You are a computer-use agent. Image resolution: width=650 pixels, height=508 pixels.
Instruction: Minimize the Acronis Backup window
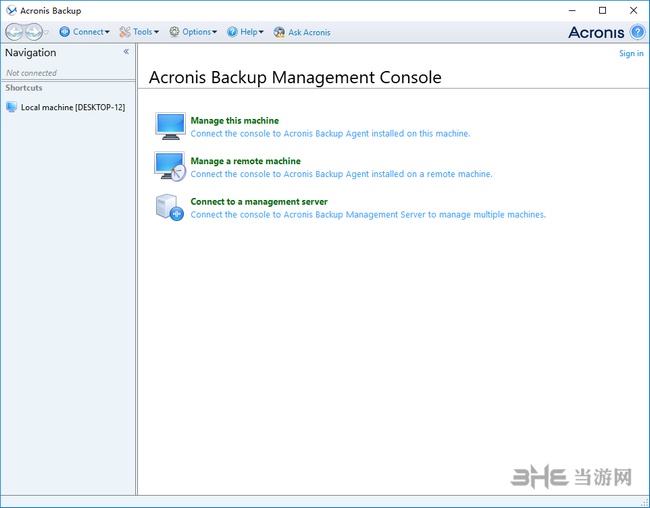[572, 10]
